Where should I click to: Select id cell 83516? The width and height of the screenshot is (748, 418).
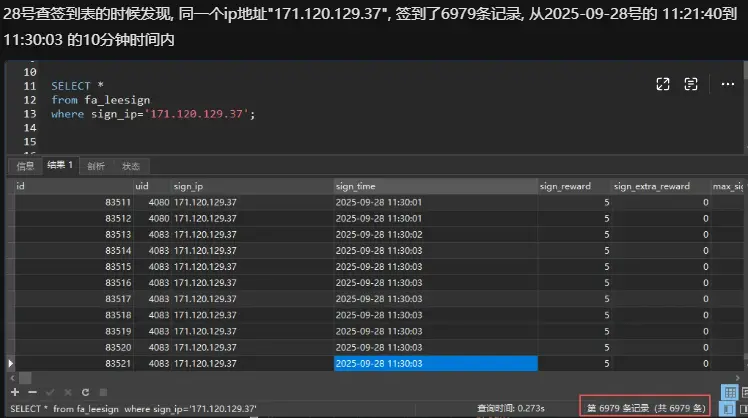coord(73,283)
